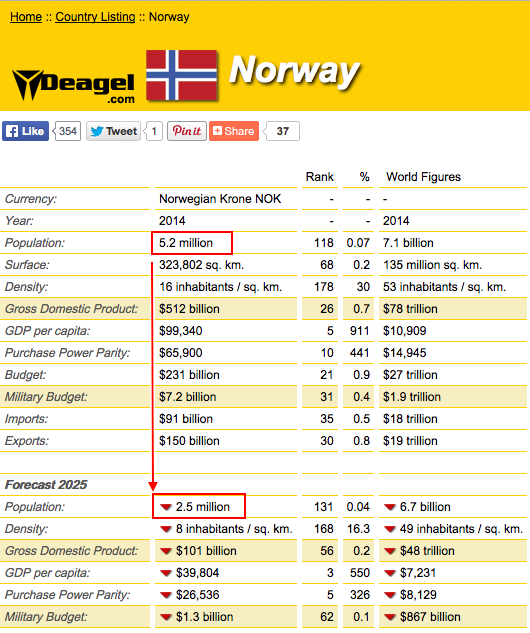Click the Deagel.com logo
This screenshot has height=633, width=530.
click(x=73, y=85)
